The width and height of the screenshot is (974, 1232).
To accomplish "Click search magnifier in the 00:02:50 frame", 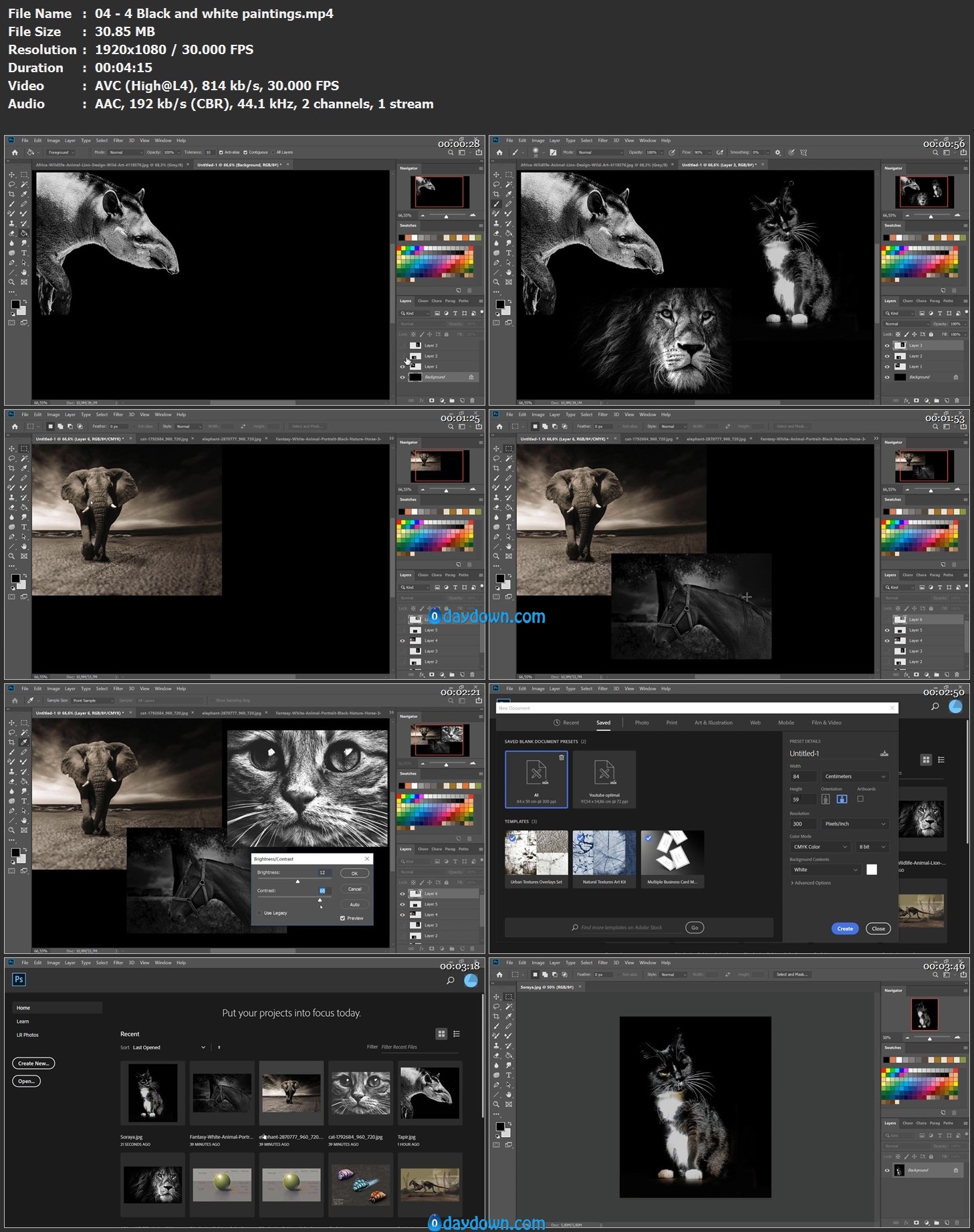I will pos(935,706).
